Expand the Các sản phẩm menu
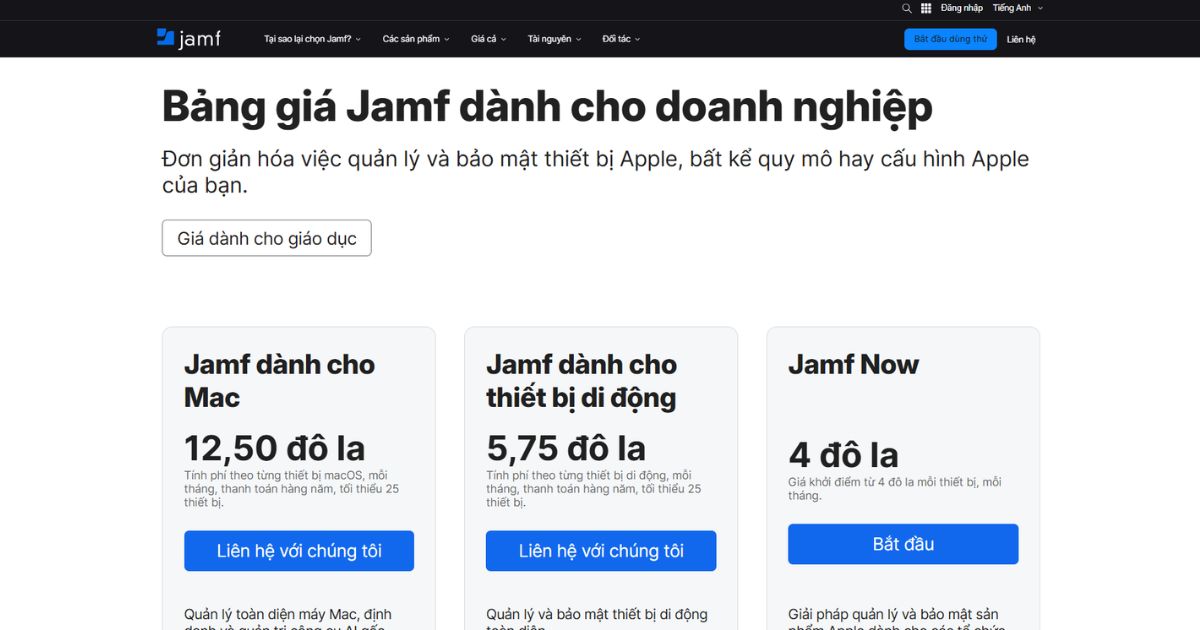The width and height of the screenshot is (1200, 630). point(416,39)
